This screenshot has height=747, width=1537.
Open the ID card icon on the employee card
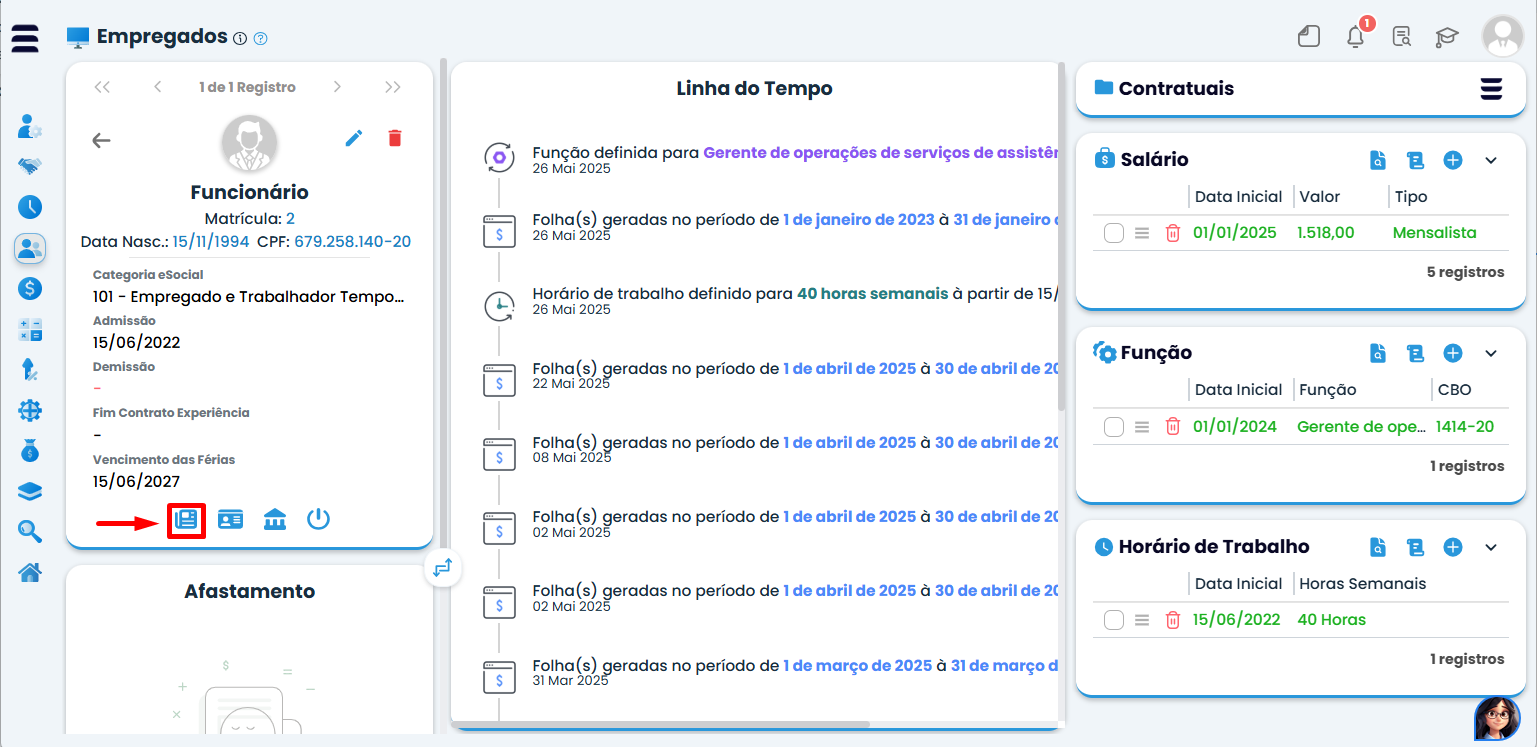(231, 520)
